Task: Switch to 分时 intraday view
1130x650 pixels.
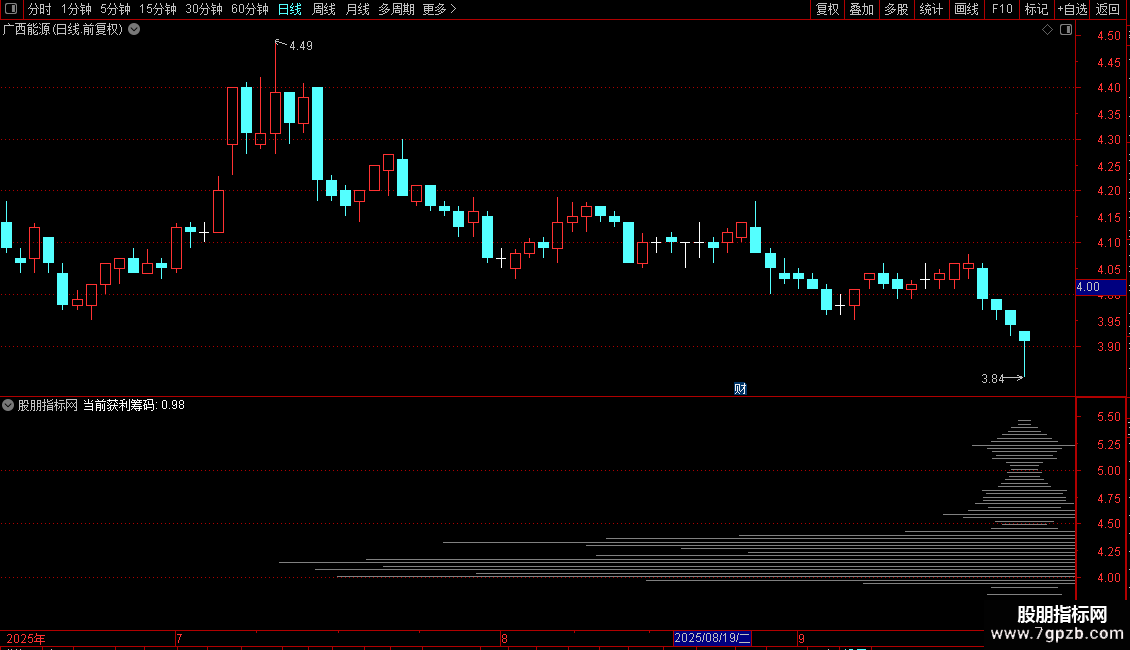Action: click(40, 9)
